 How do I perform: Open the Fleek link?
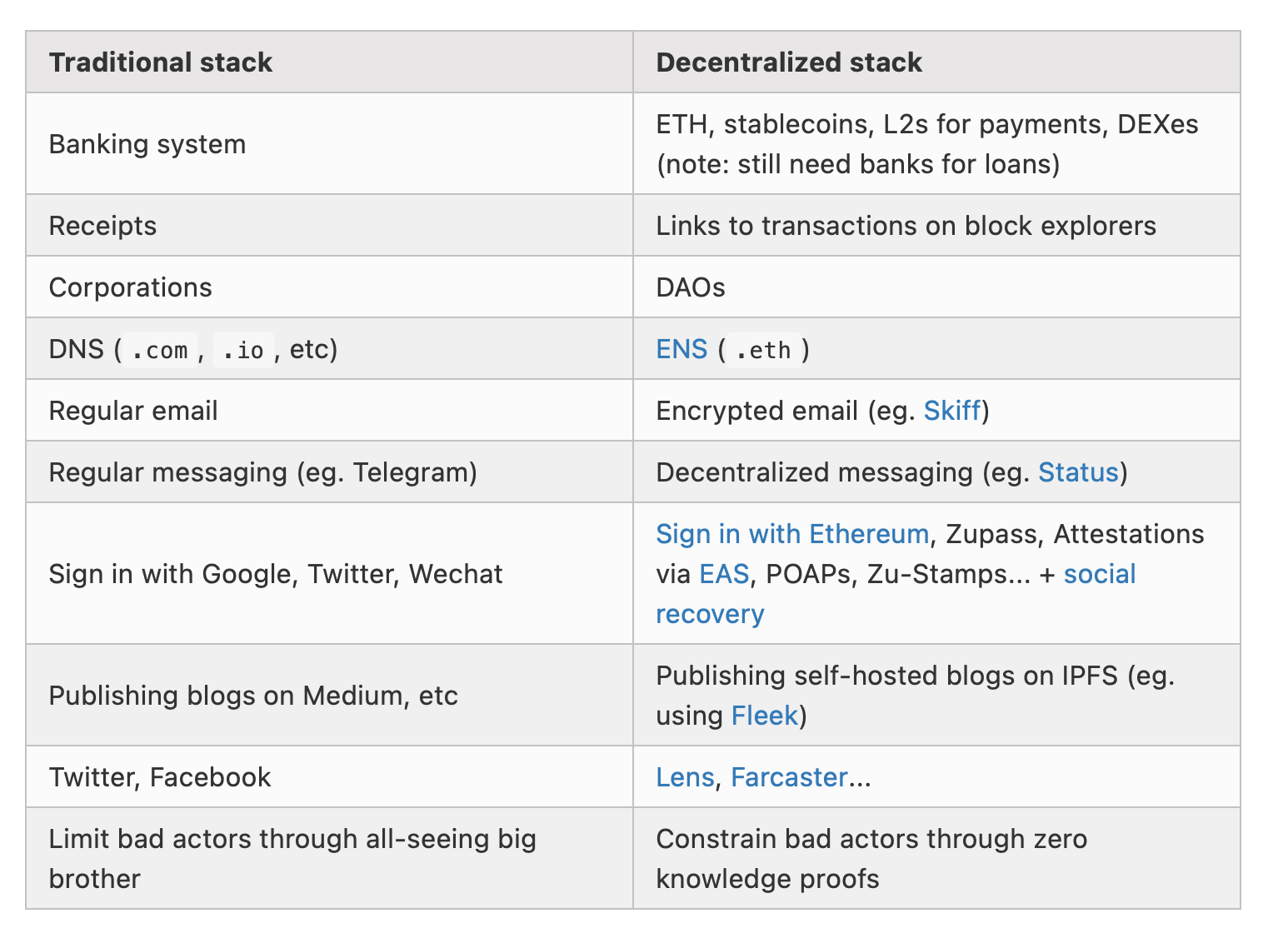click(764, 716)
